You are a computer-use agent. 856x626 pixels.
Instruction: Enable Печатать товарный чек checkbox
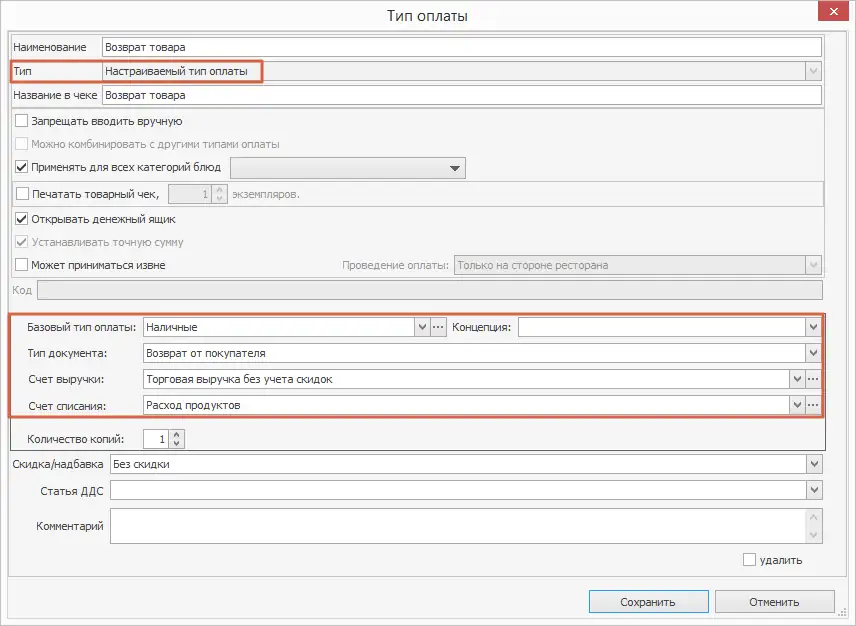tap(22, 194)
